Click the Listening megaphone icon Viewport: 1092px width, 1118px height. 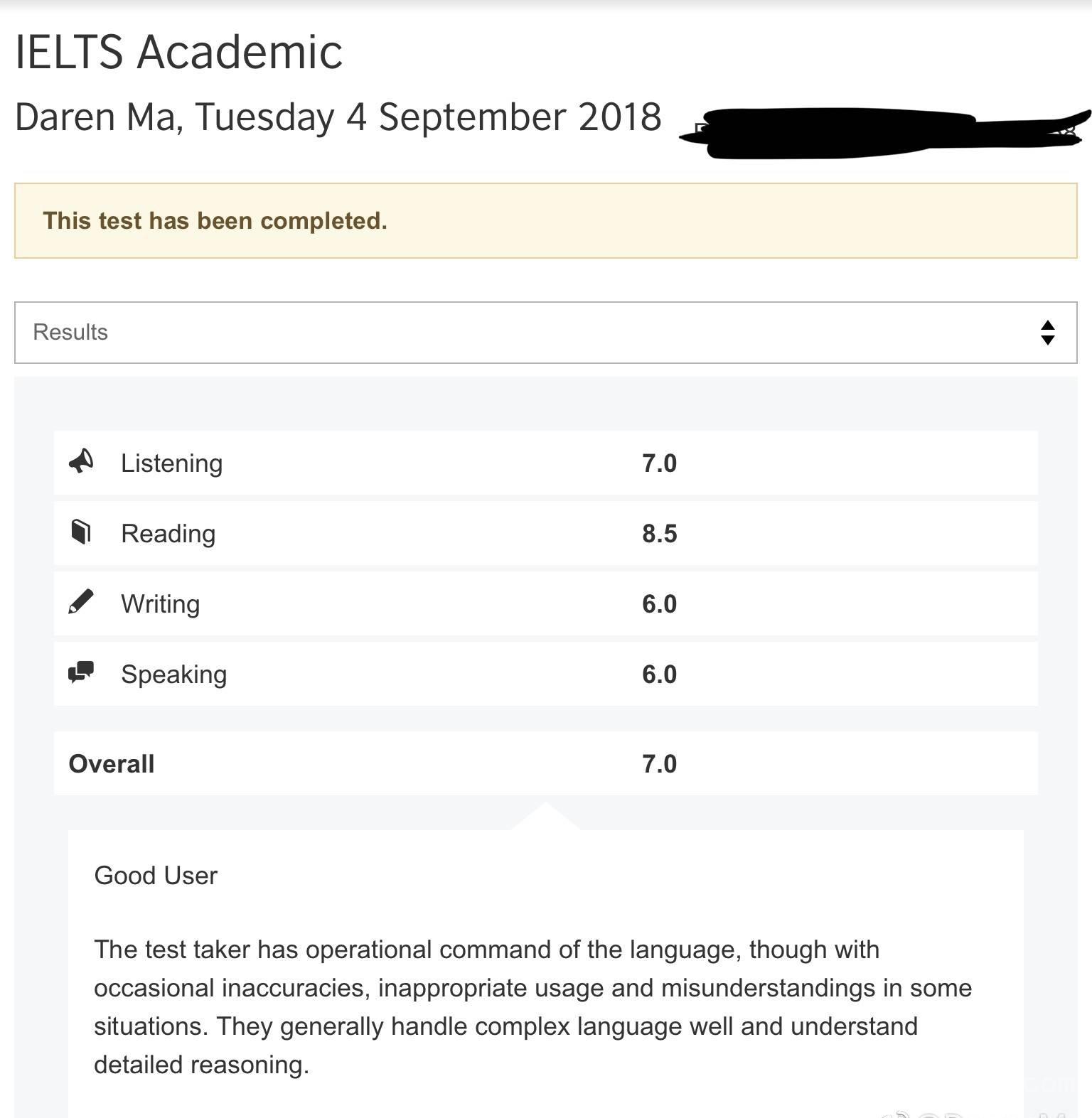pyautogui.click(x=81, y=462)
